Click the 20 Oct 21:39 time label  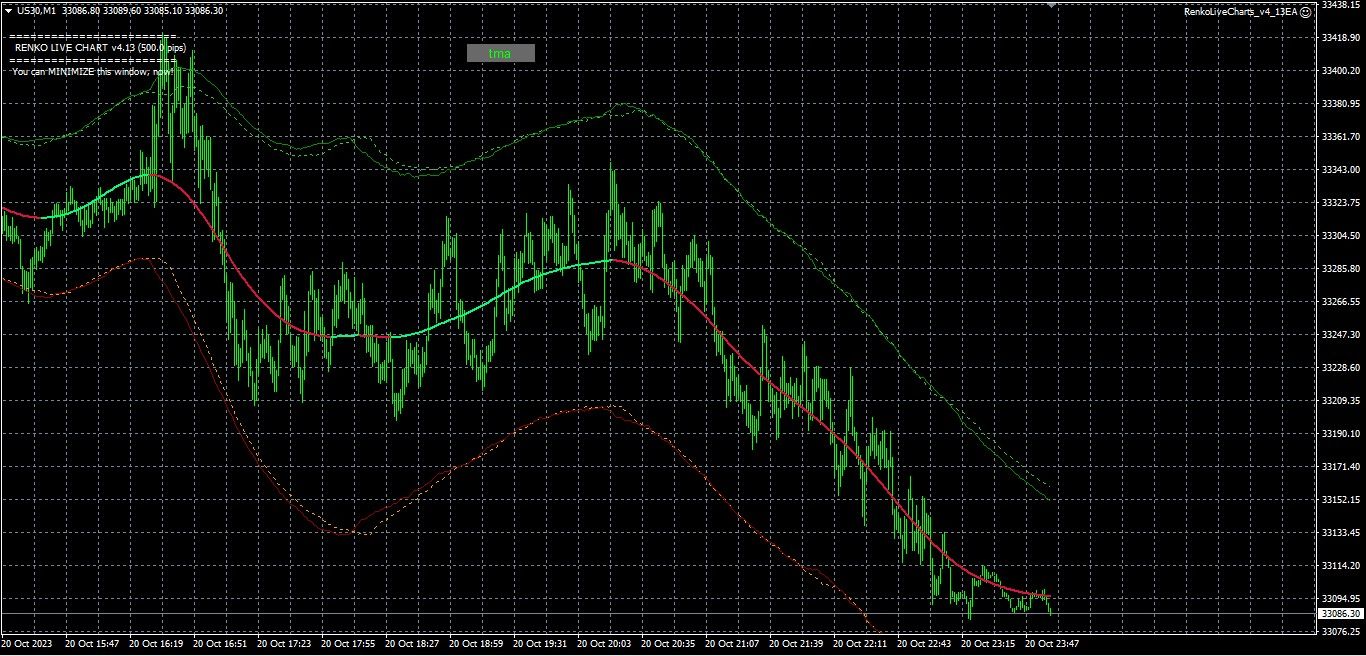coord(796,645)
